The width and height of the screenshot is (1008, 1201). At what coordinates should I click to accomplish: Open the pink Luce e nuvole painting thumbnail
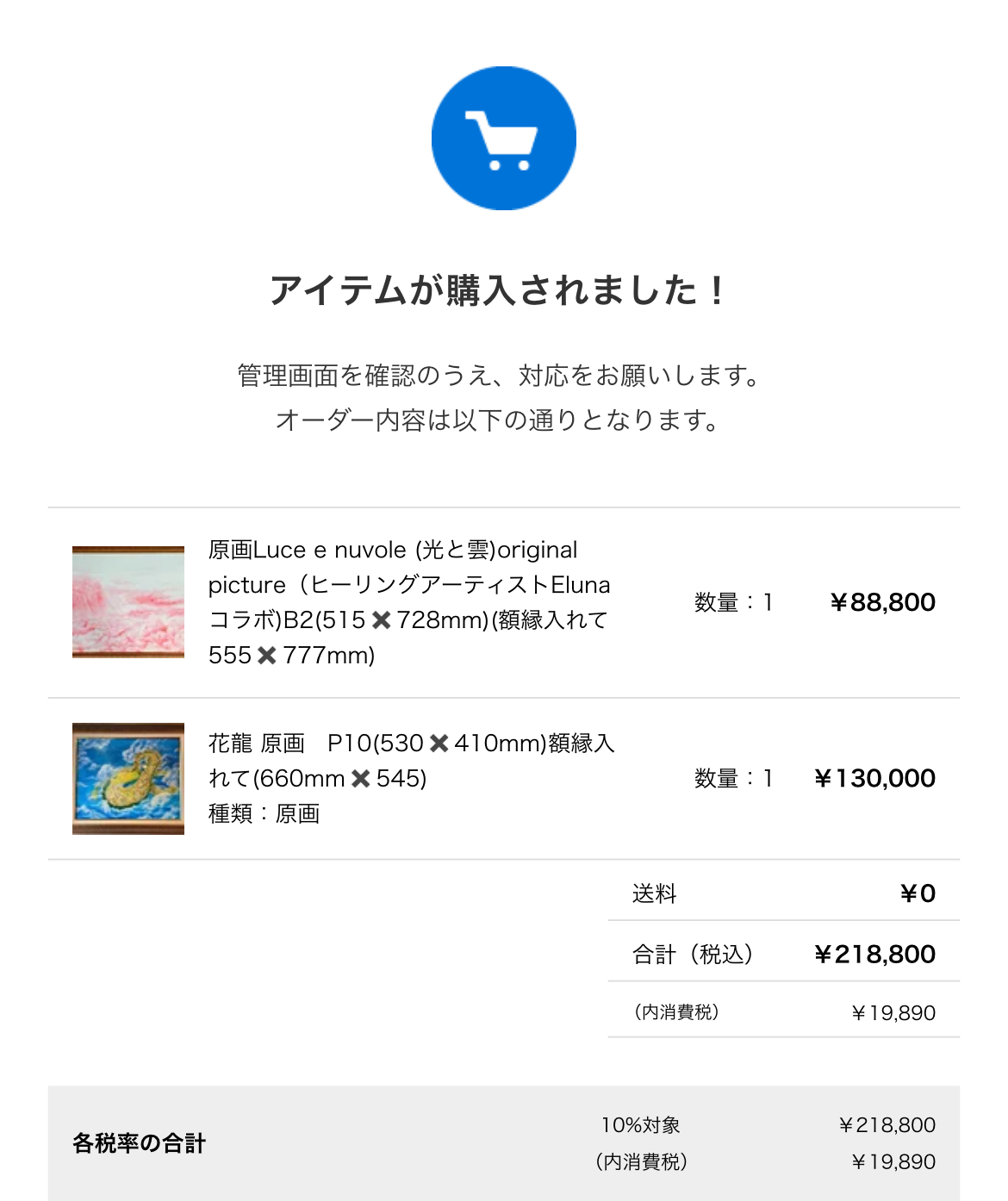[128, 602]
